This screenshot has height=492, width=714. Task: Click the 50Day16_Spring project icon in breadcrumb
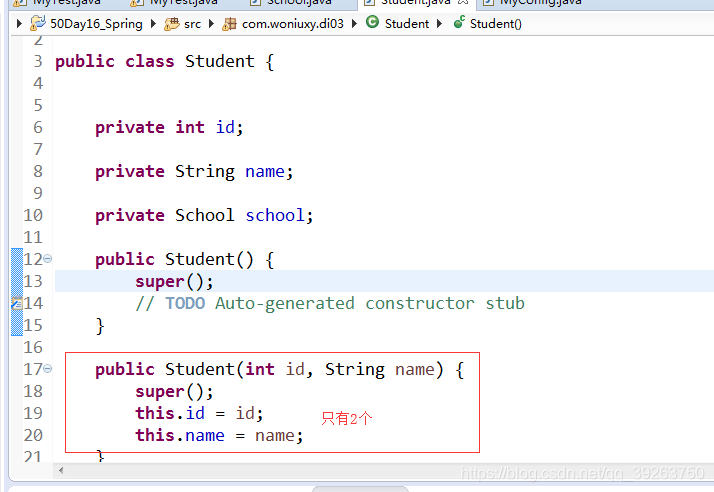37,23
